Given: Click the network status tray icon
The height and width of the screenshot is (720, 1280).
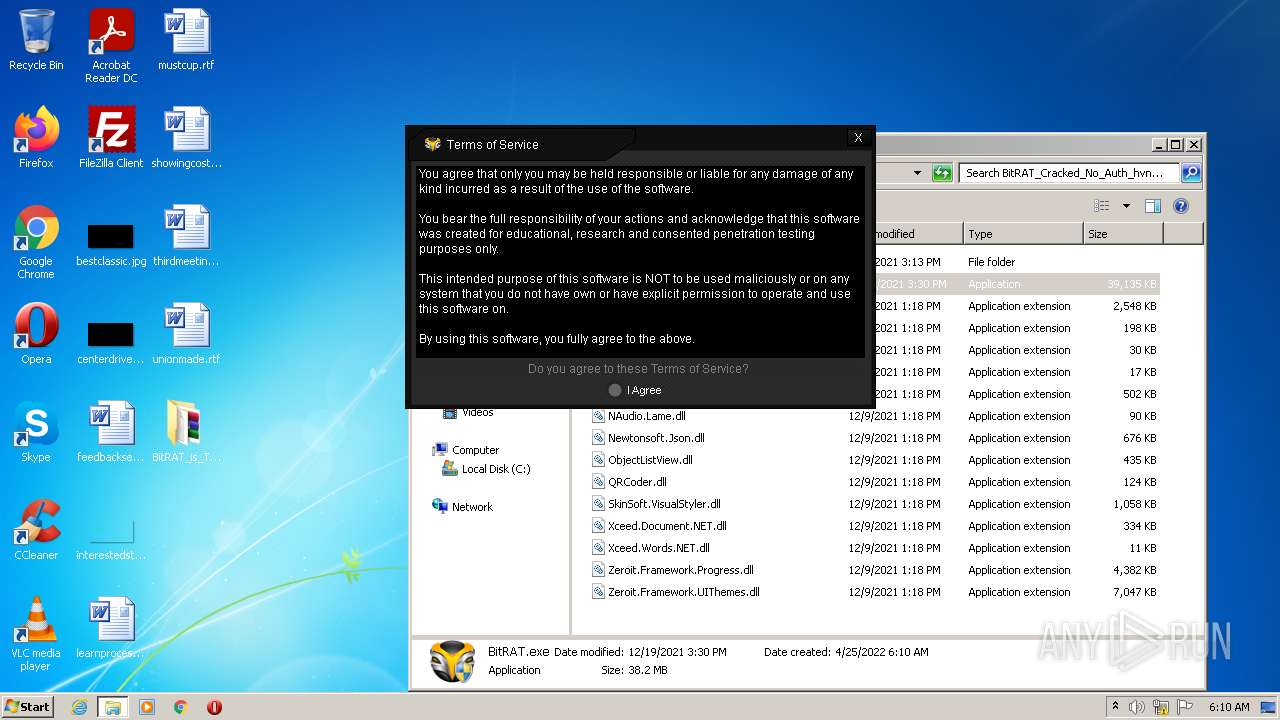Looking at the screenshot, I should pos(1161,707).
